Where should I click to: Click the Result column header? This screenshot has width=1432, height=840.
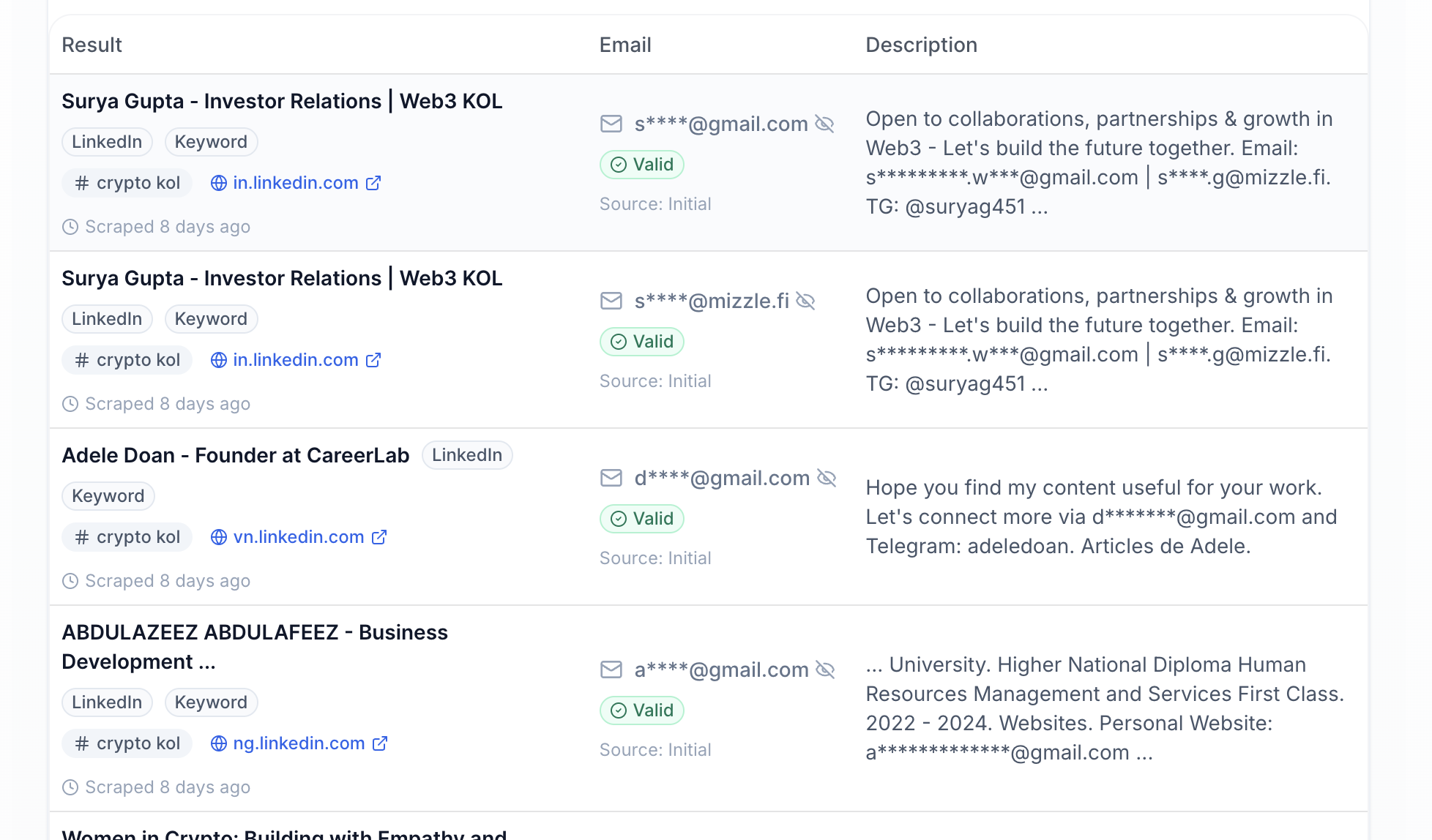tap(91, 45)
